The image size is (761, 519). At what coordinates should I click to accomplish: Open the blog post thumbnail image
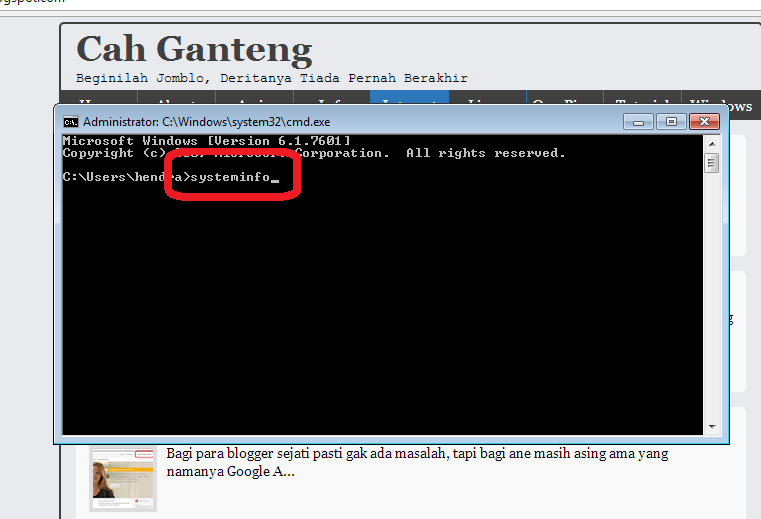coord(123,479)
